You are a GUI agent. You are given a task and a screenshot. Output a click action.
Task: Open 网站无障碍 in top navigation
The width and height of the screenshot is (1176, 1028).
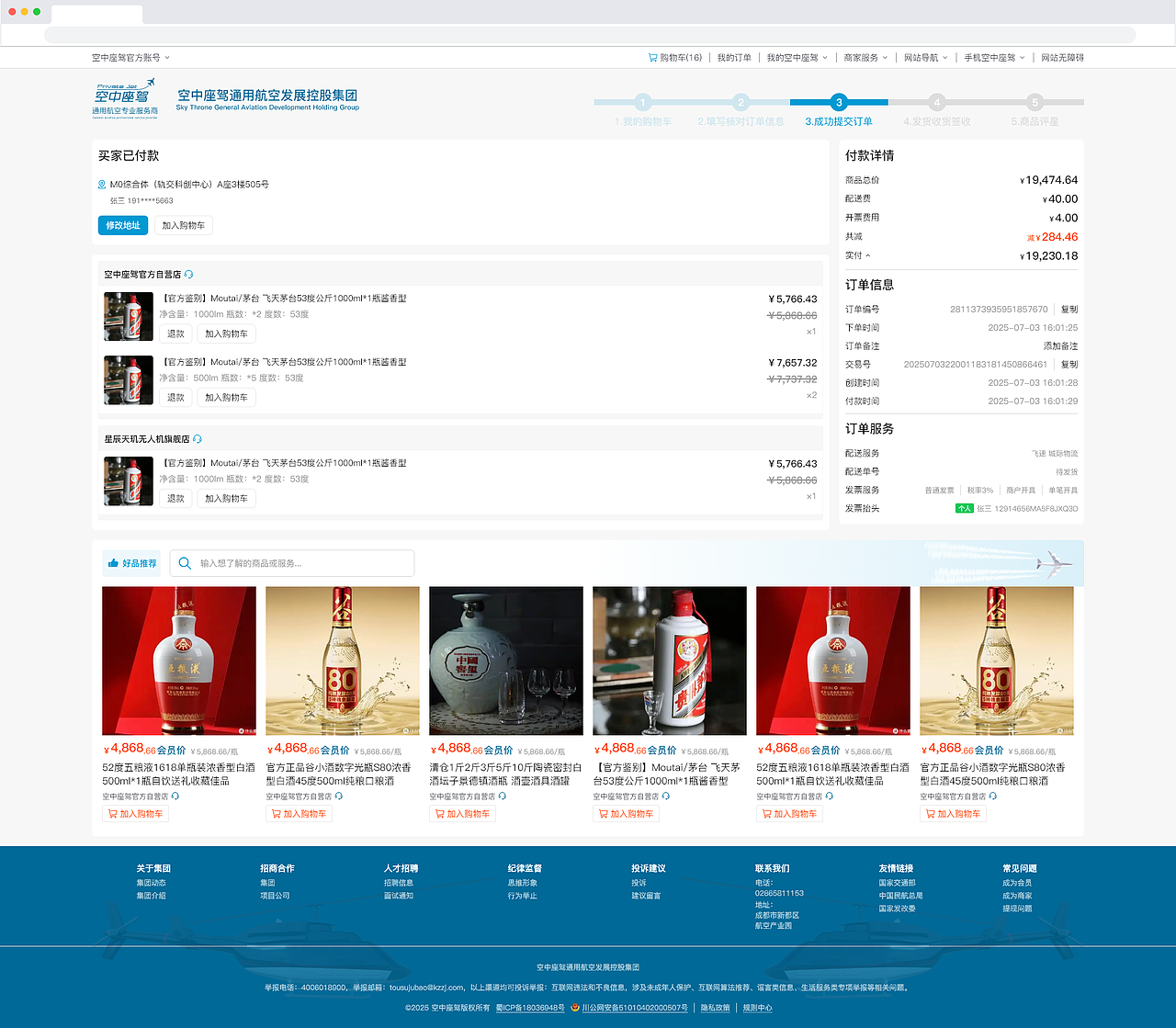point(1062,58)
